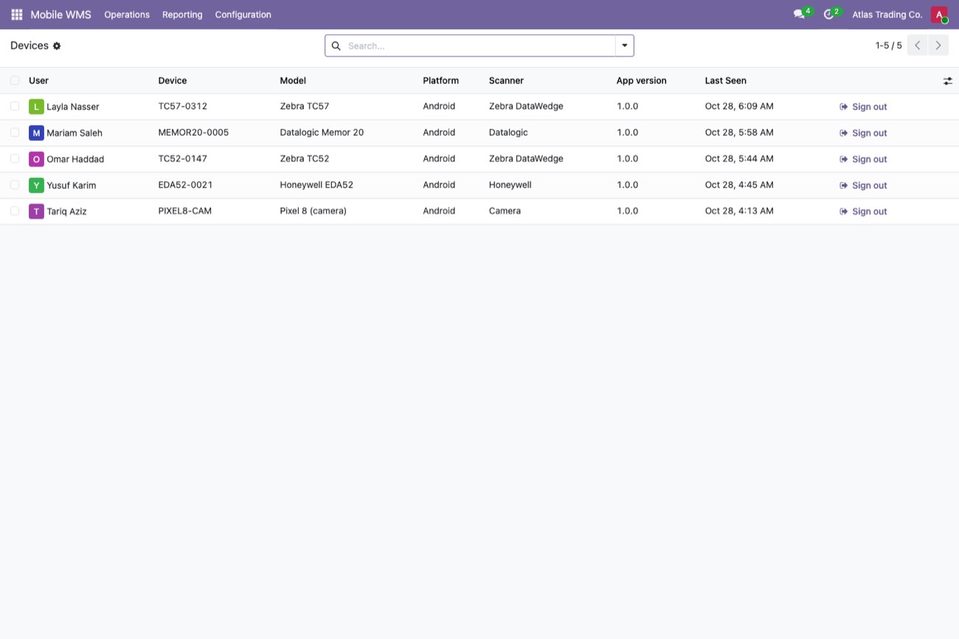Sign out Omar Haddad's device
The height and width of the screenshot is (639, 959).
pos(863,159)
